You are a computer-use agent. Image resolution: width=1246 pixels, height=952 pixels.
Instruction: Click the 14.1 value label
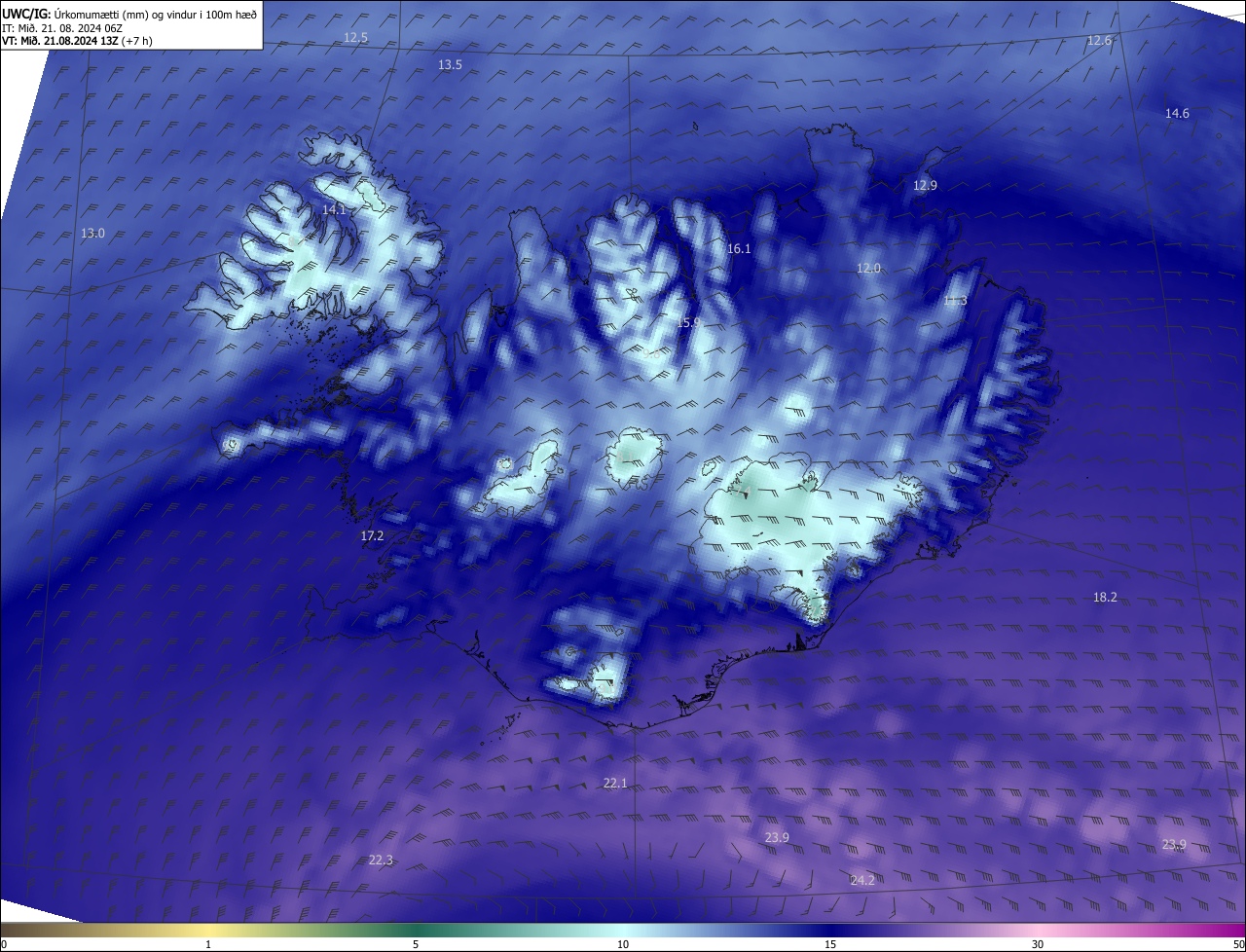(334, 210)
